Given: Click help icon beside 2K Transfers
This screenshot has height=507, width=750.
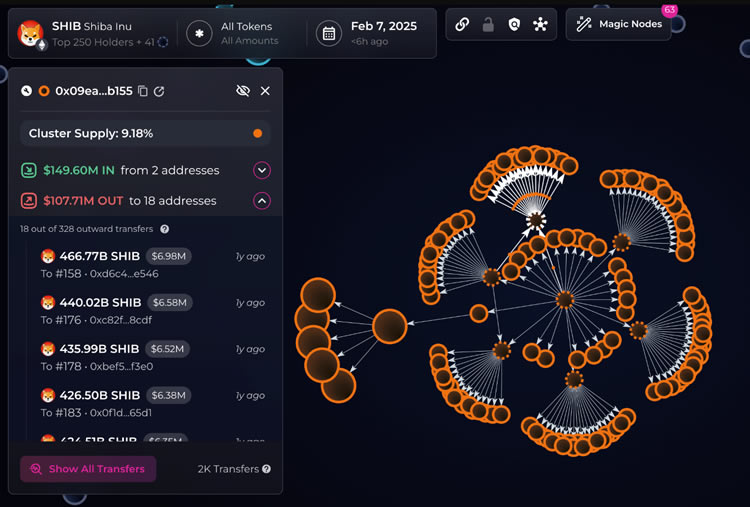Looking at the screenshot, I should pyautogui.click(x=266, y=469).
